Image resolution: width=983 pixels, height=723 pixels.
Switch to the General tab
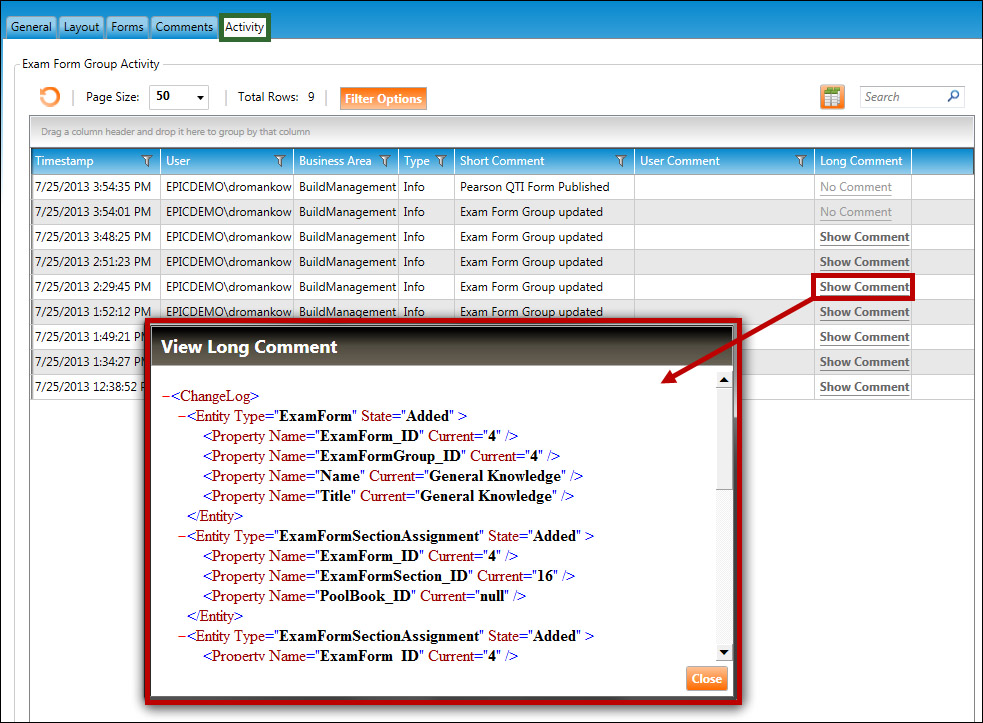[31, 27]
